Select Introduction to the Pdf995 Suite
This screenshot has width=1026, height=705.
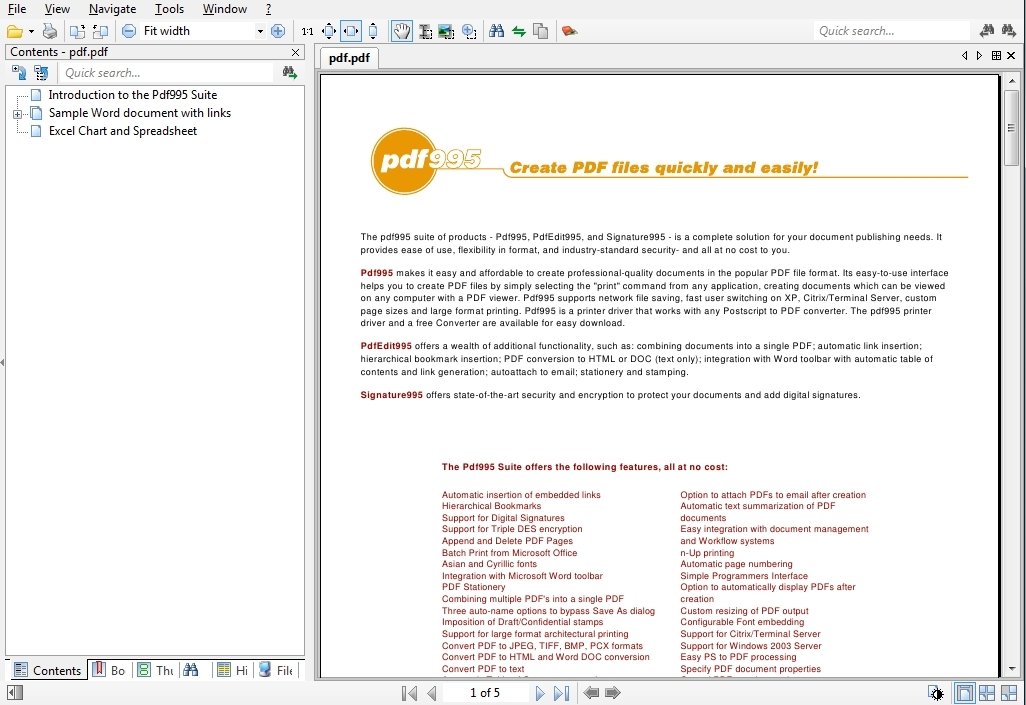coord(132,95)
